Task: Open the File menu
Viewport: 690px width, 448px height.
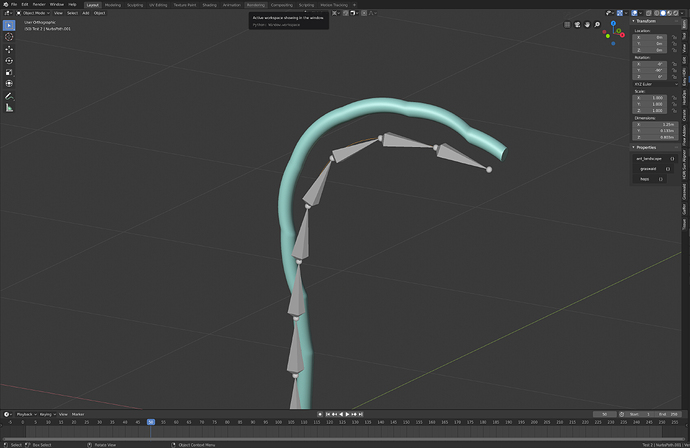Action: click(x=14, y=4)
